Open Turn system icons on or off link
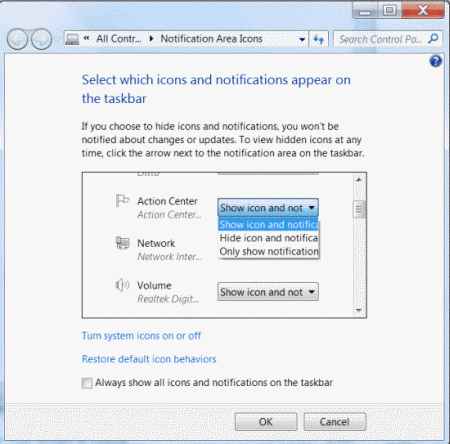 (141, 336)
